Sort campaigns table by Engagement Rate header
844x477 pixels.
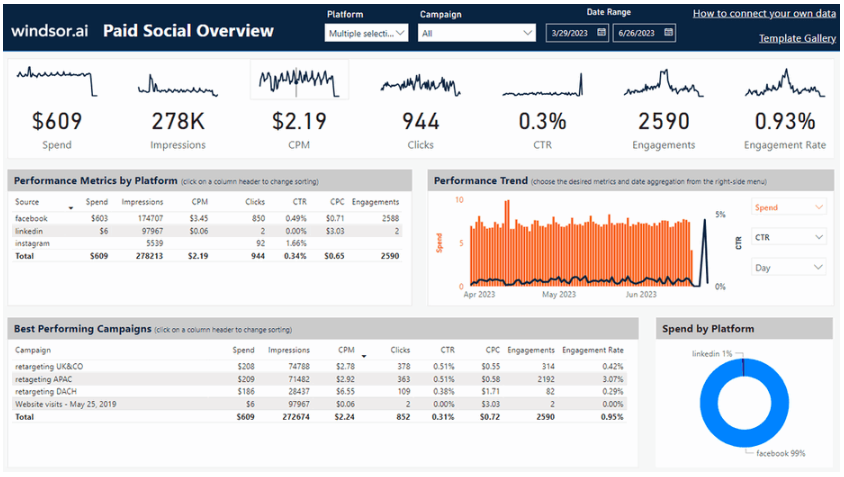click(x=593, y=350)
